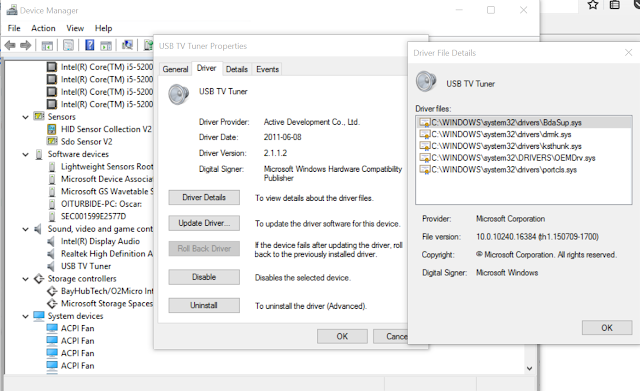640x391 pixels.
Task: Click OK in USB TV Tuner Properties
Action: click(342, 336)
